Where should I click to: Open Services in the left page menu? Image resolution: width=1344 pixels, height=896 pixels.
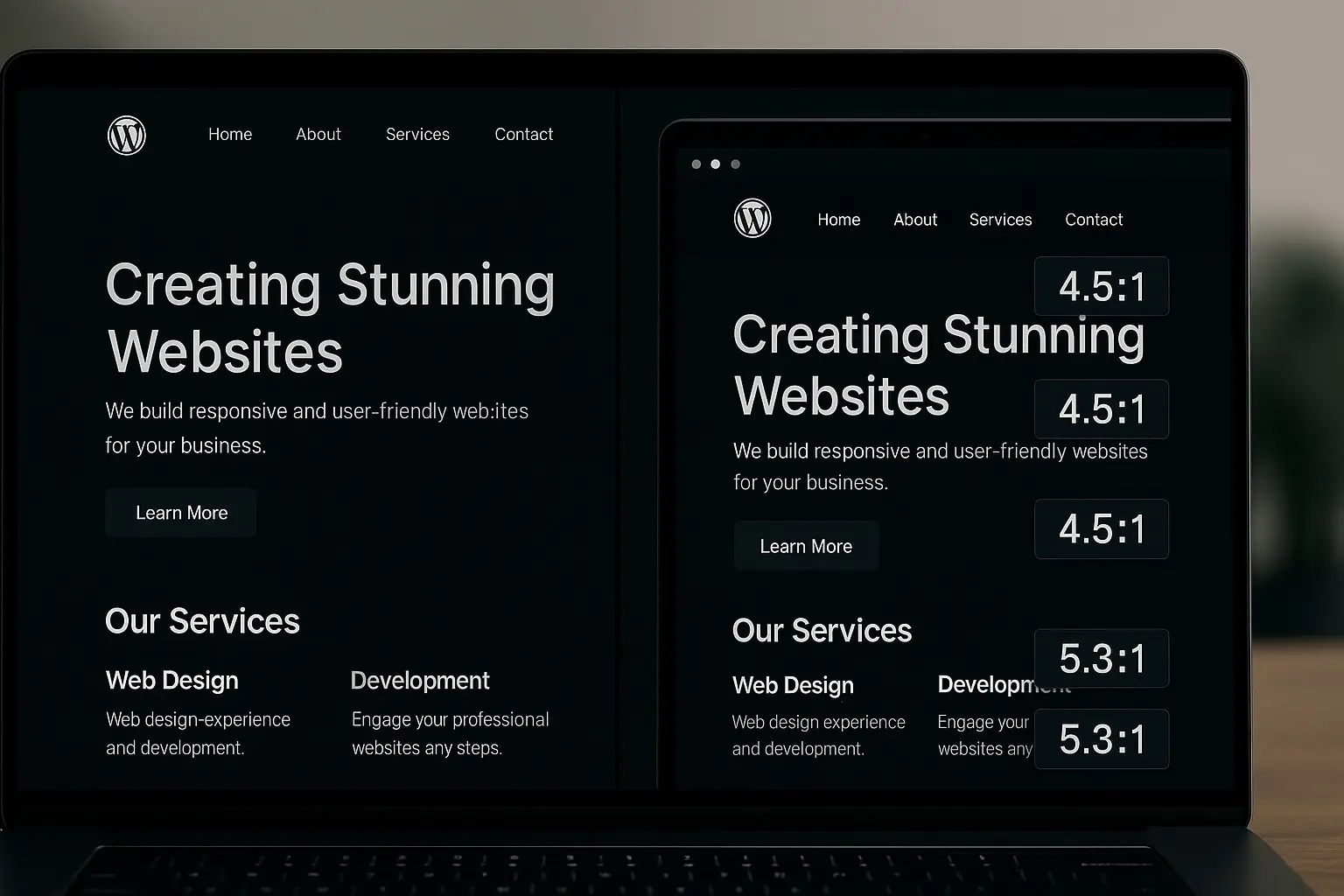[417, 134]
